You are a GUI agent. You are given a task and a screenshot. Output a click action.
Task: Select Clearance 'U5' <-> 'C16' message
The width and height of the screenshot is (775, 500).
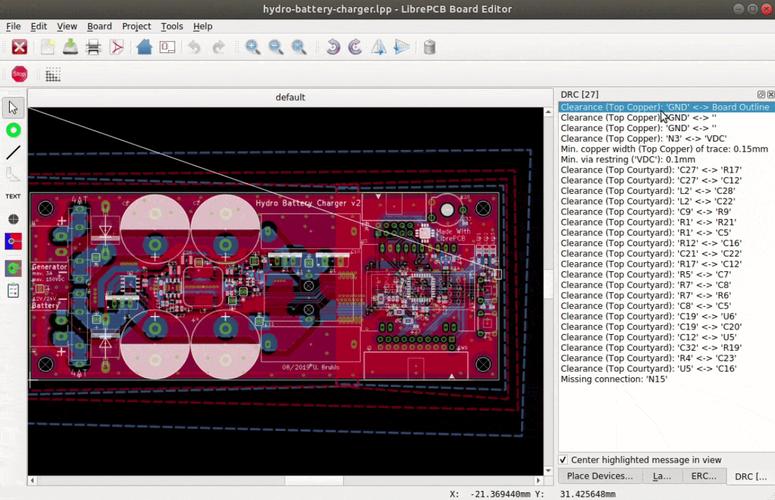tap(667, 369)
